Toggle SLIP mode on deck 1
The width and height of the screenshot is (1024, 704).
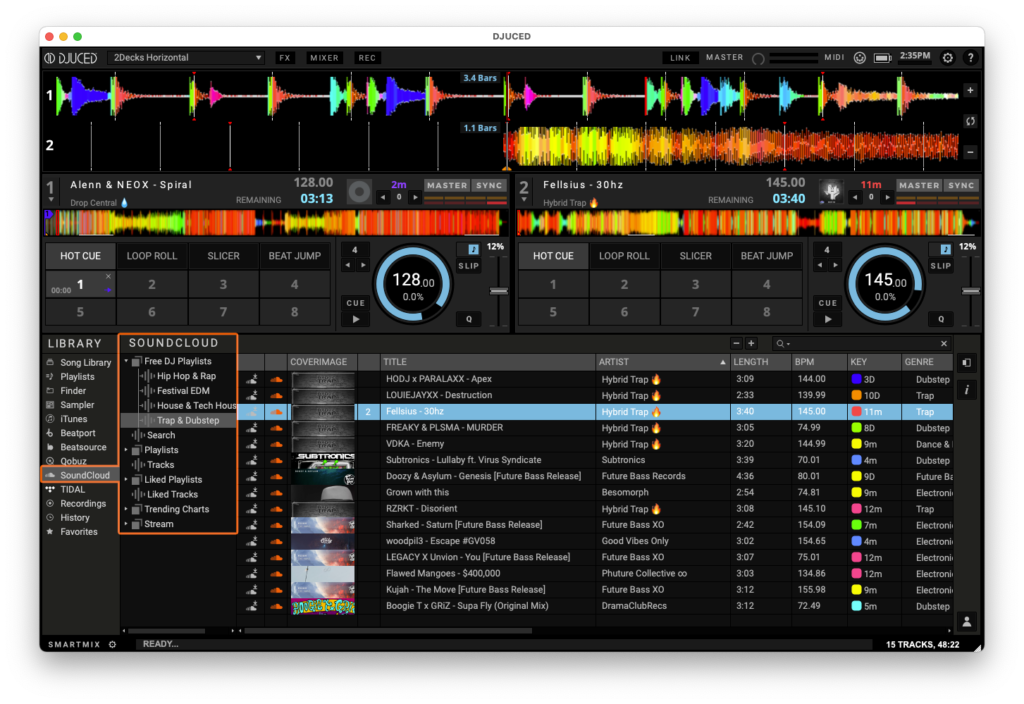tap(468, 266)
